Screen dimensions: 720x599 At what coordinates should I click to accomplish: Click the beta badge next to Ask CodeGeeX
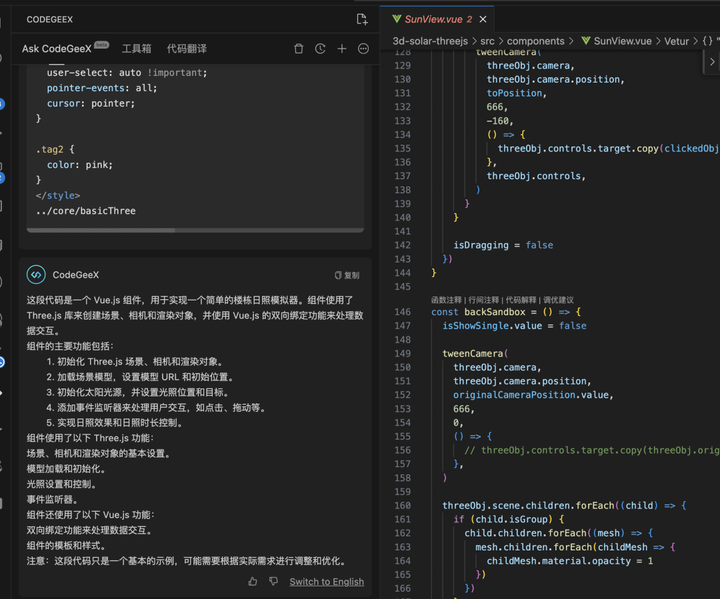pos(101,45)
